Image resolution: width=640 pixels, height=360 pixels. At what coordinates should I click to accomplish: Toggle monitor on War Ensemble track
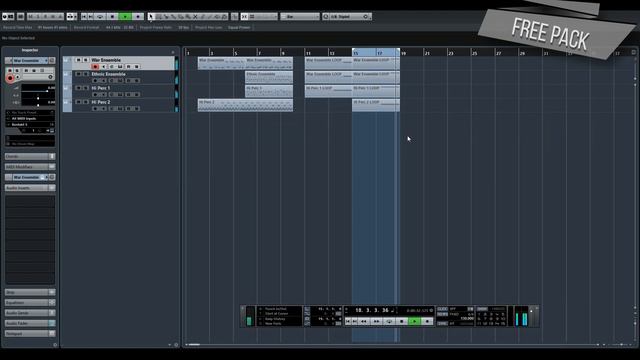click(x=104, y=67)
